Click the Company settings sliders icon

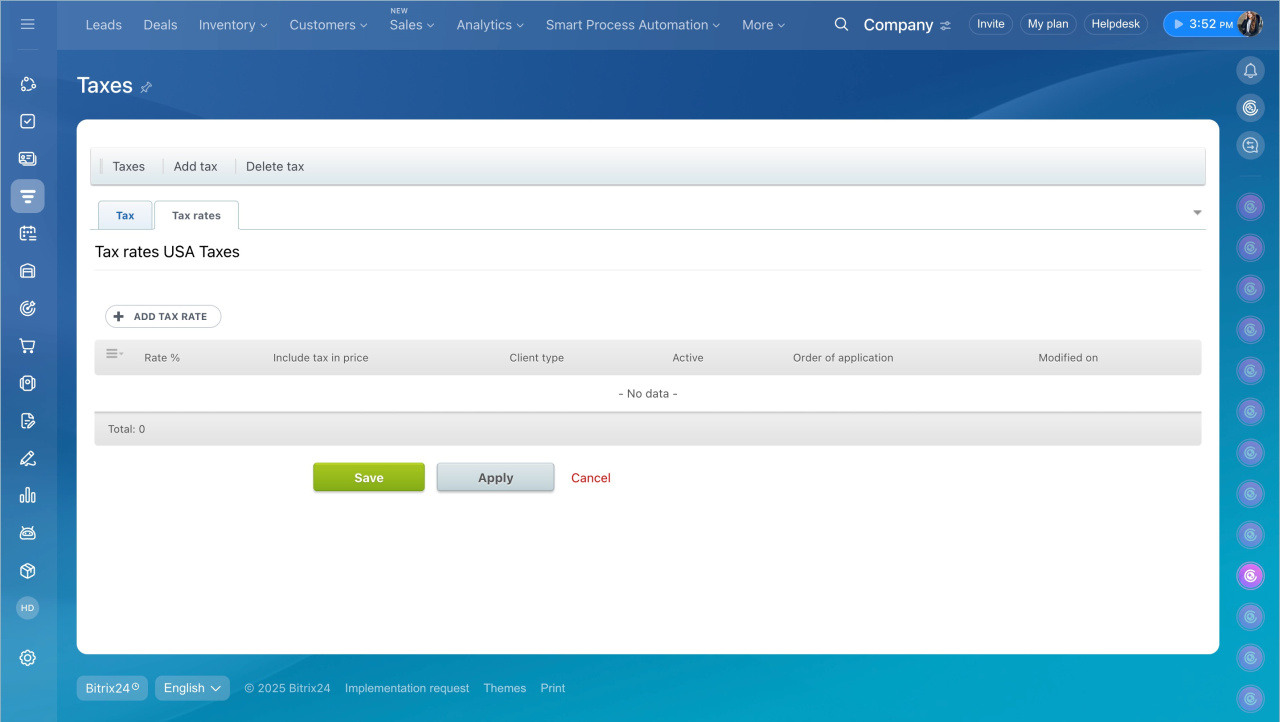(x=946, y=25)
